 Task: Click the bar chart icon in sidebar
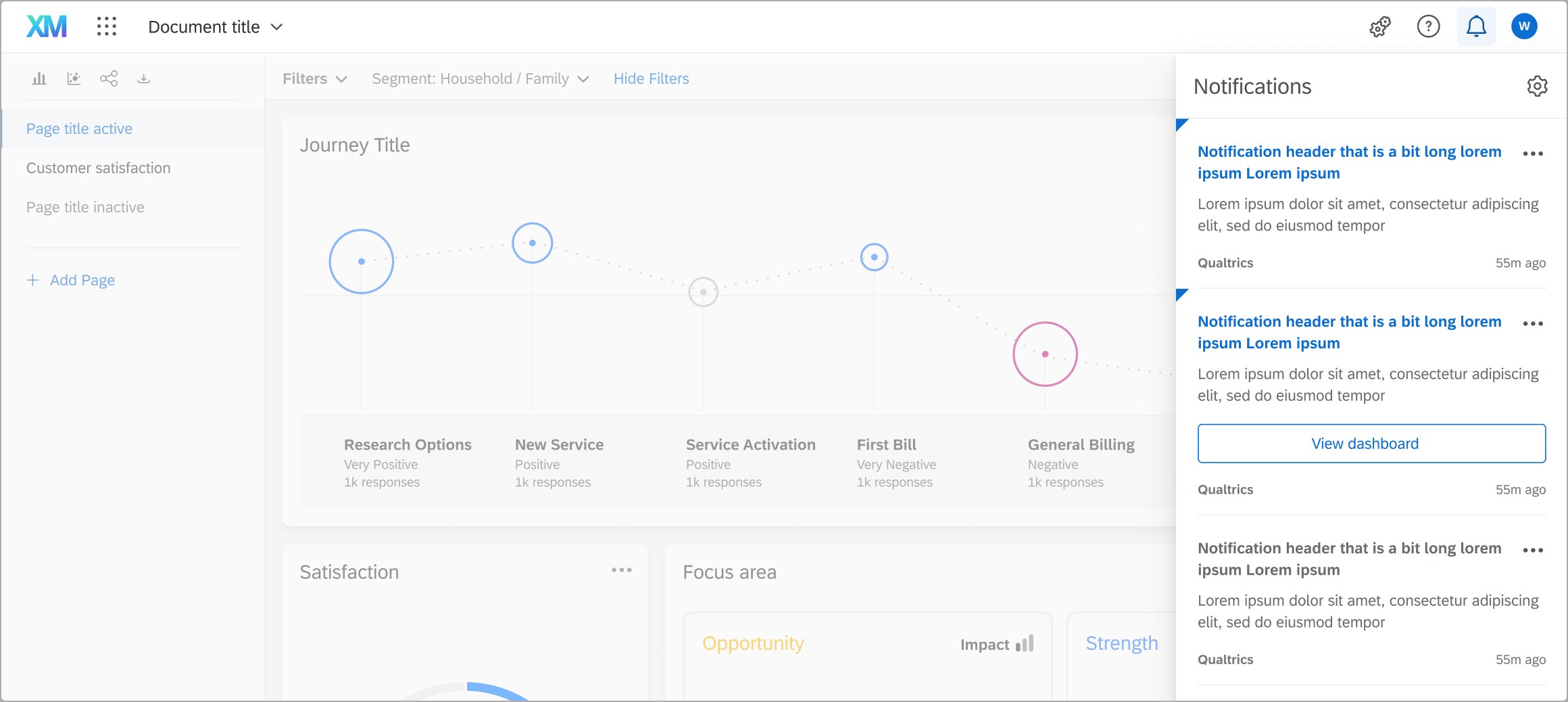39,78
